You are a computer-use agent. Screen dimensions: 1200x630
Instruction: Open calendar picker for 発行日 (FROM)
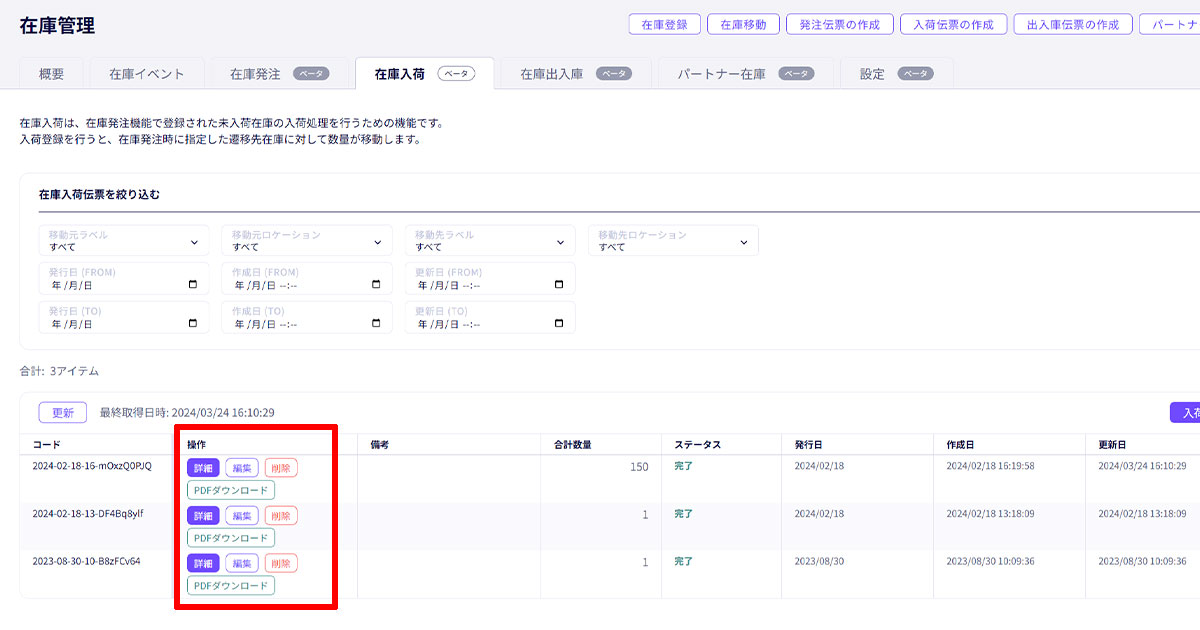pyautogui.click(x=193, y=284)
